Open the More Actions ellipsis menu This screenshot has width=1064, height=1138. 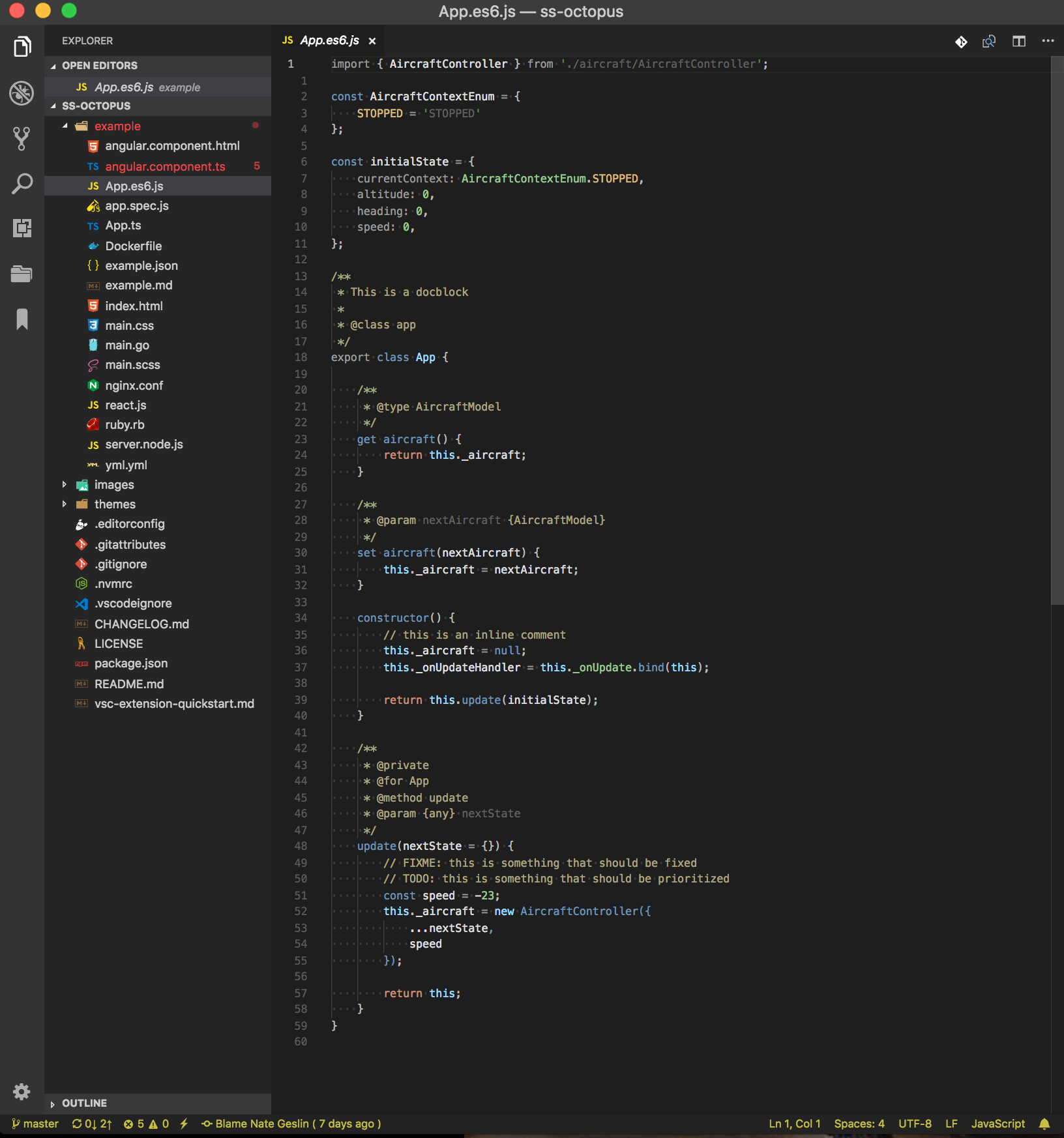pos(1048,41)
